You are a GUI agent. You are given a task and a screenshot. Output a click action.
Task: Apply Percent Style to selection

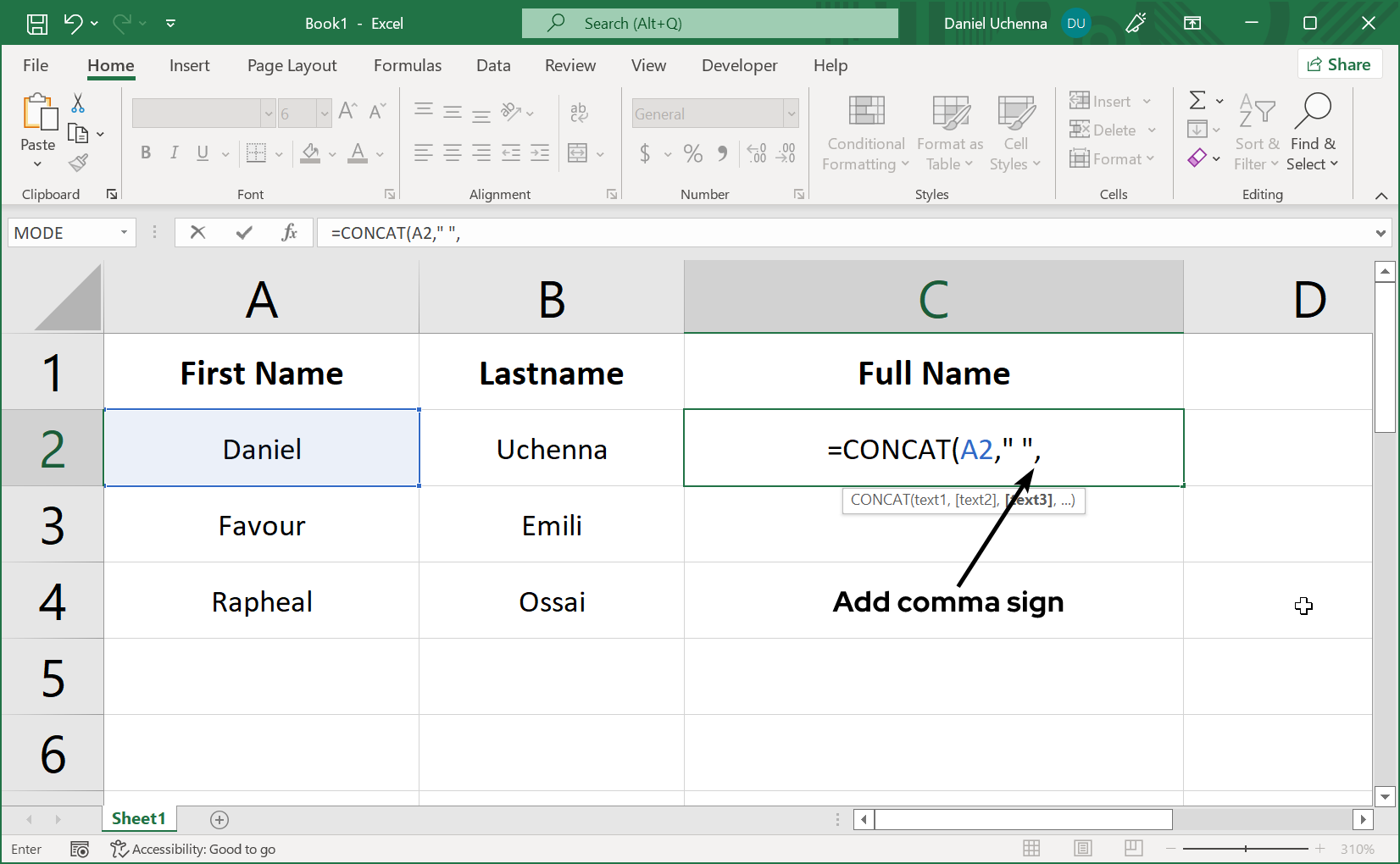pyautogui.click(x=692, y=153)
